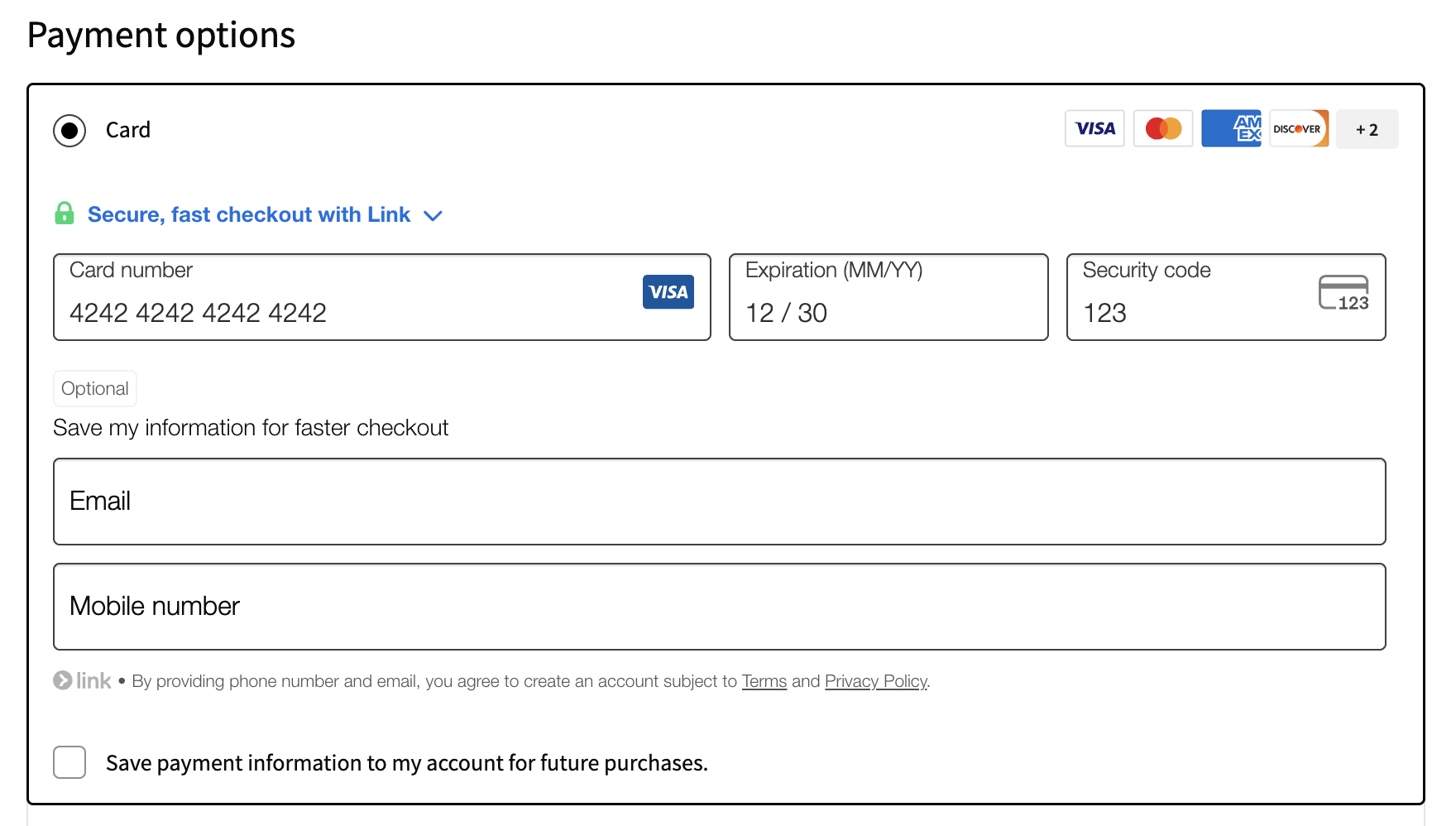Click the Visa card brand icon
Image resolution: width=1456 pixels, height=826 pixels.
1094,128
